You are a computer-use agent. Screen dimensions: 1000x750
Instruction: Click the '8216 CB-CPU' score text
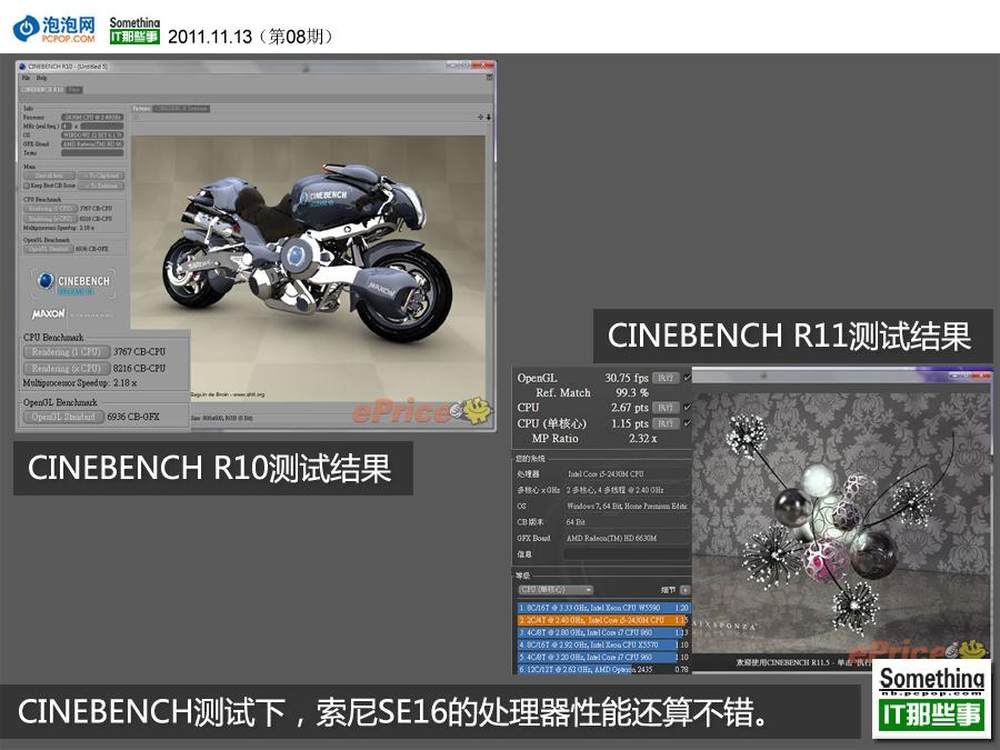click(140, 369)
